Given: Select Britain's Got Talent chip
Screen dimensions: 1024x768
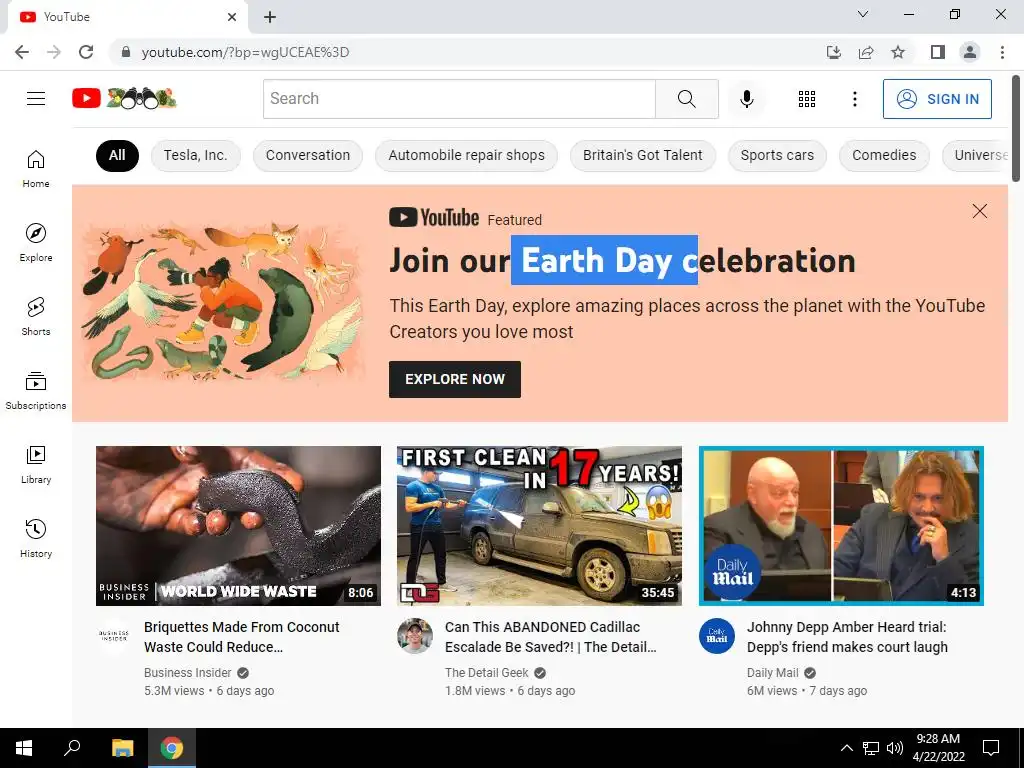Looking at the screenshot, I should (x=643, y=155).
